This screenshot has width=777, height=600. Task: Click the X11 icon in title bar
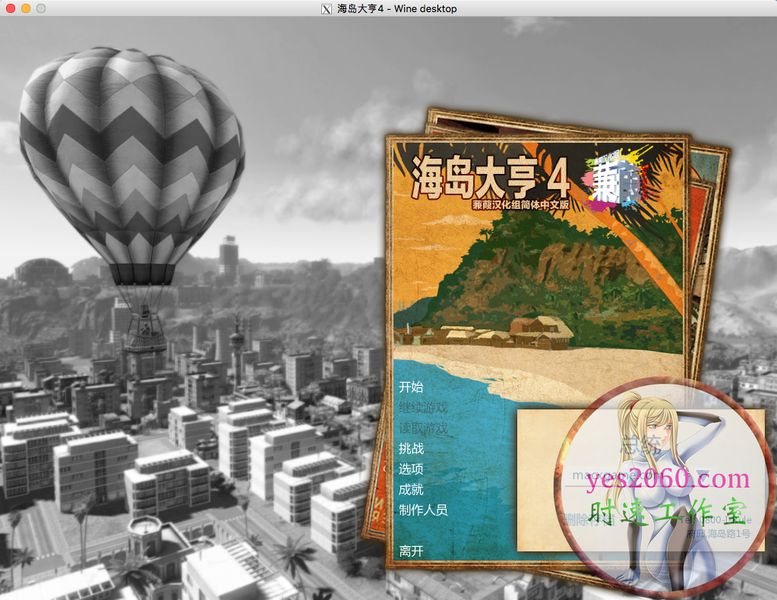point(324,9)
